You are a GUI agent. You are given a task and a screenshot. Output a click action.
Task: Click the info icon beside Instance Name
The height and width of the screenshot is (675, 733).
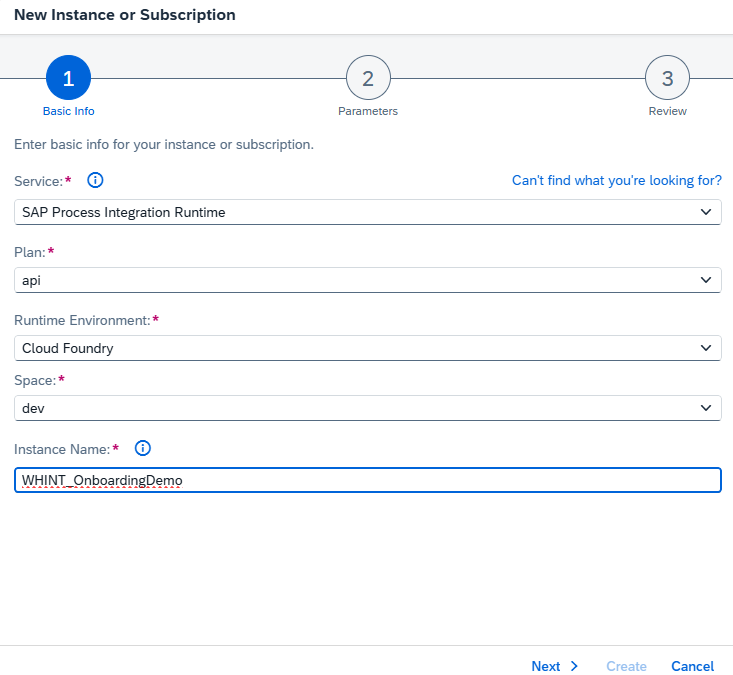tap(142, 449)
